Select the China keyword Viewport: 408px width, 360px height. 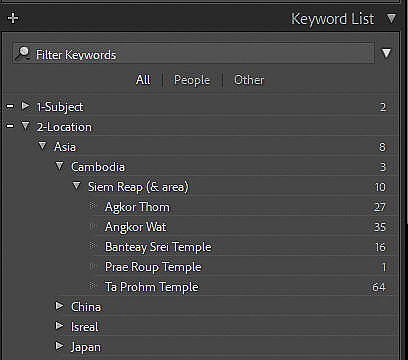[x=86, y=307]
